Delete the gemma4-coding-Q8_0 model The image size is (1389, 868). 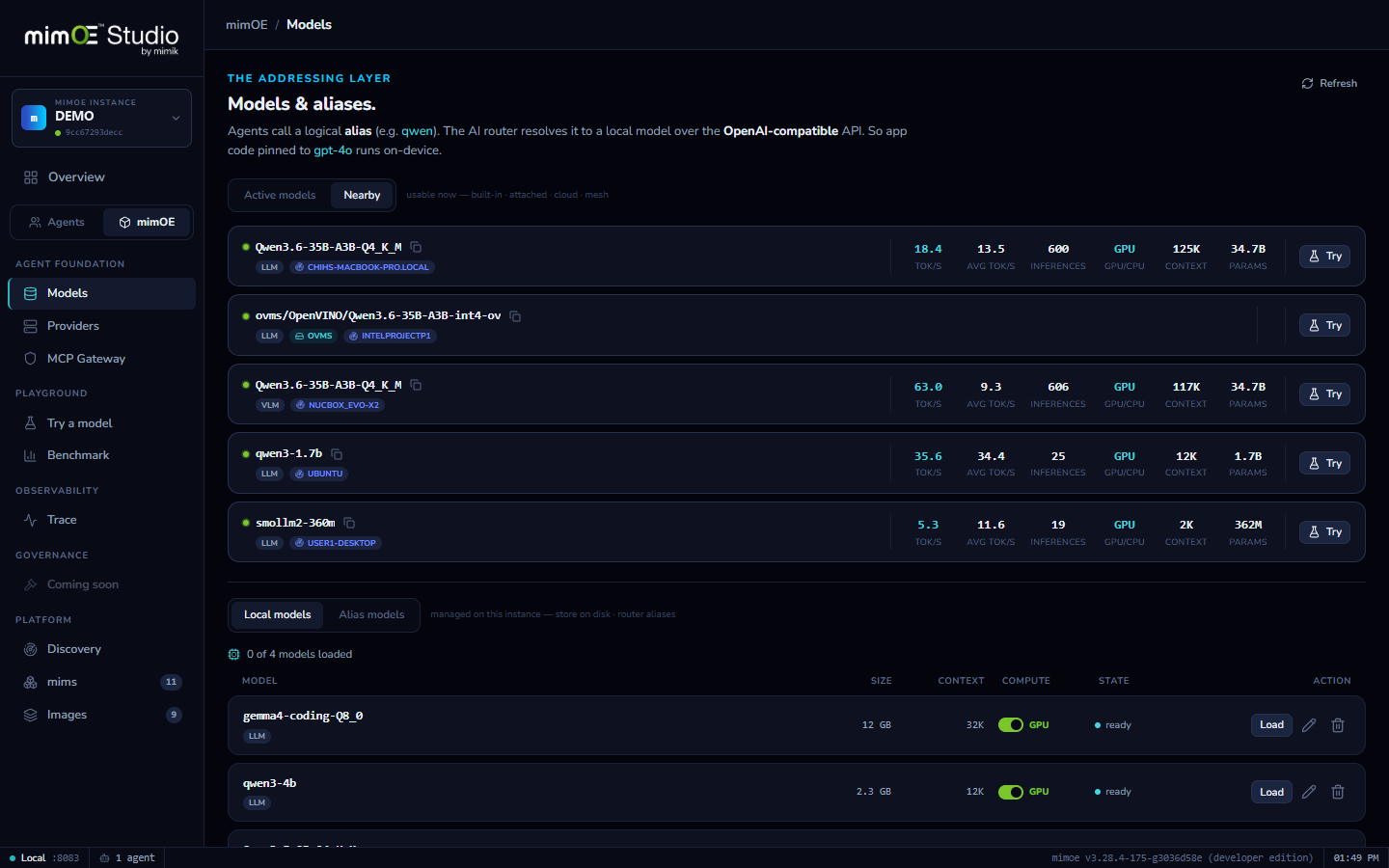point(1338,725)
